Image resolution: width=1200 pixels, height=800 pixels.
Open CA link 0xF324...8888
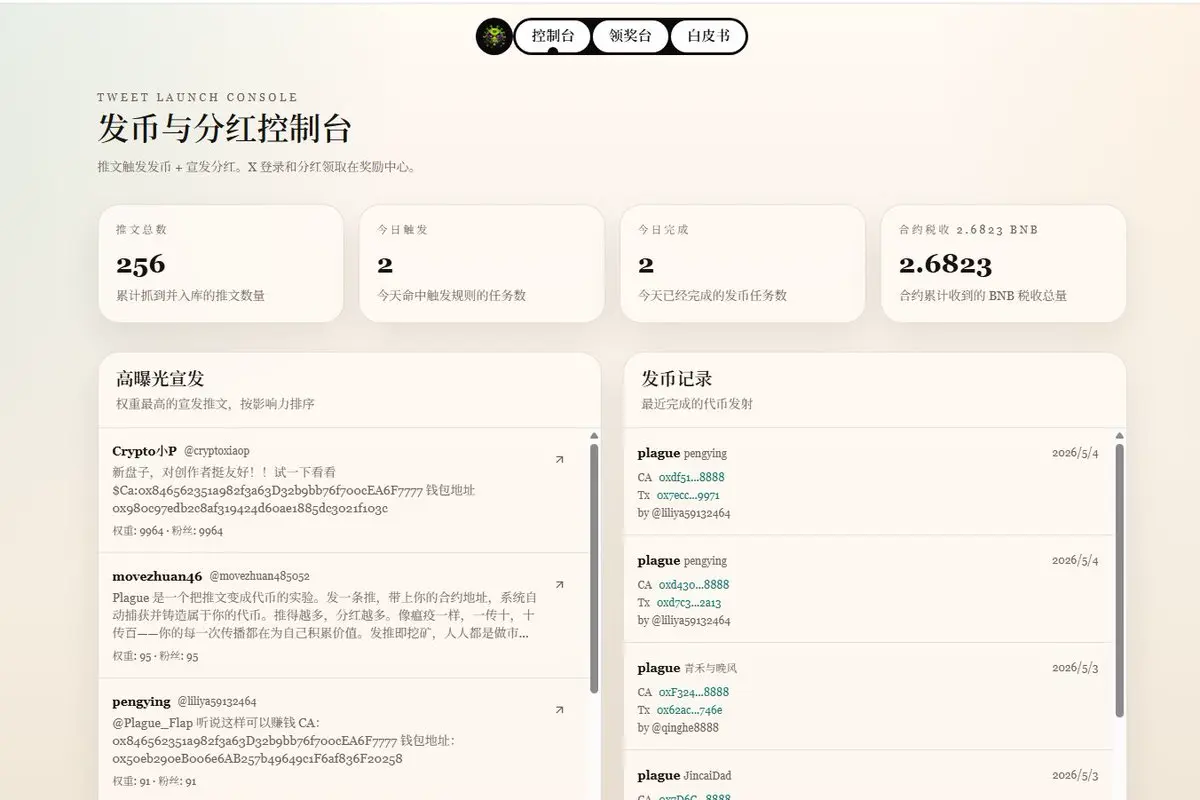coord(694,692)
